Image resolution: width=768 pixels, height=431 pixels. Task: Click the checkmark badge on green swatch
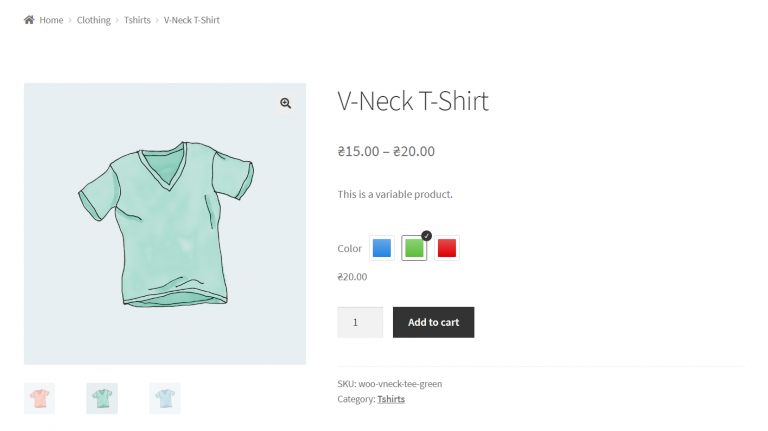point(427,236)
